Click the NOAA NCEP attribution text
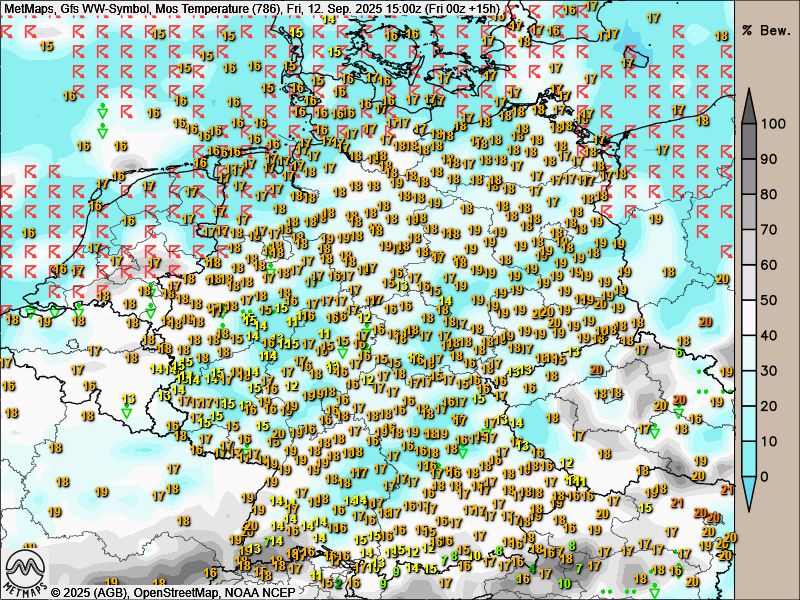Image resolution: width=800 pixels, height=600 pixels. [x=262, y=592]
